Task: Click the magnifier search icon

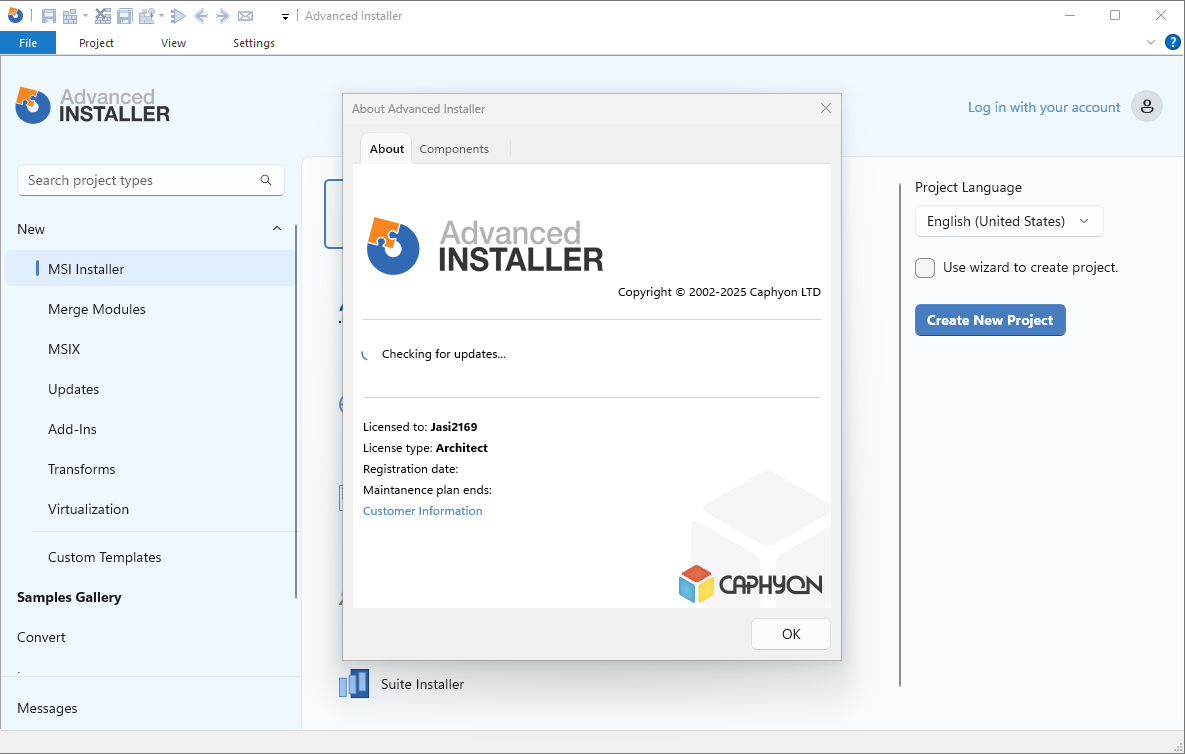Action: [266, 180]
